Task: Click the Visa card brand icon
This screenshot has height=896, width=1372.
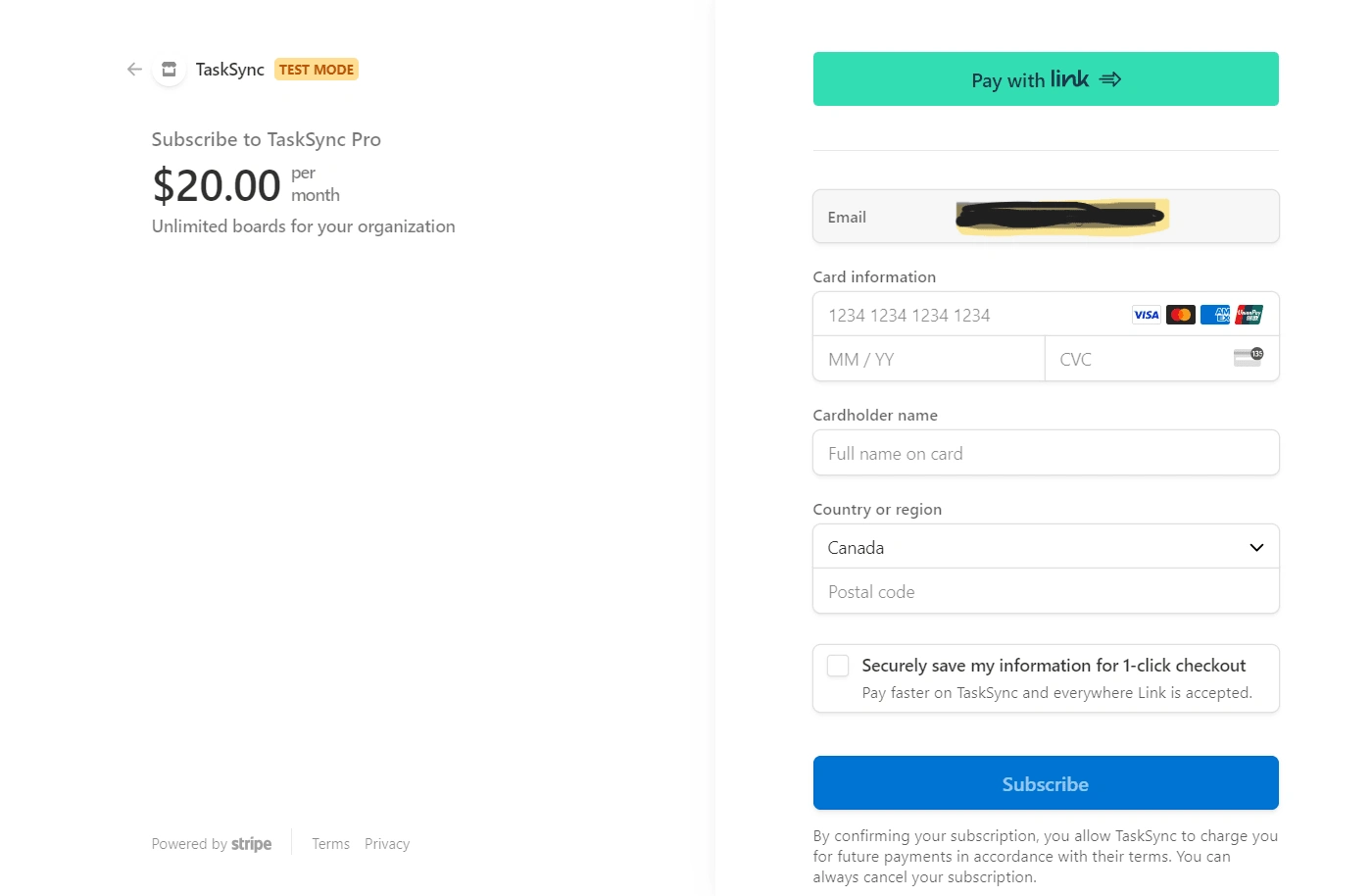Action: click(1146, 315)
